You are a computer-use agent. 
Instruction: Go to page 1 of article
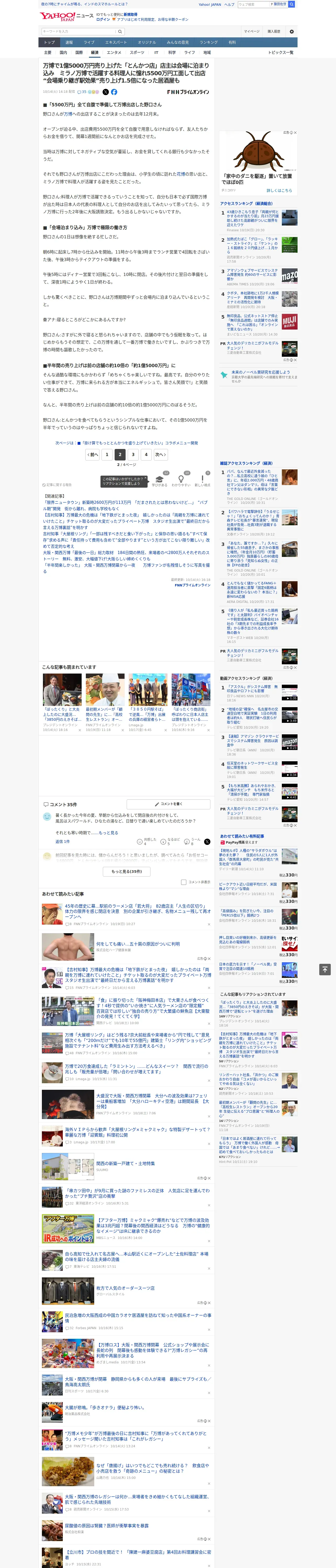(x=107, y=454)
